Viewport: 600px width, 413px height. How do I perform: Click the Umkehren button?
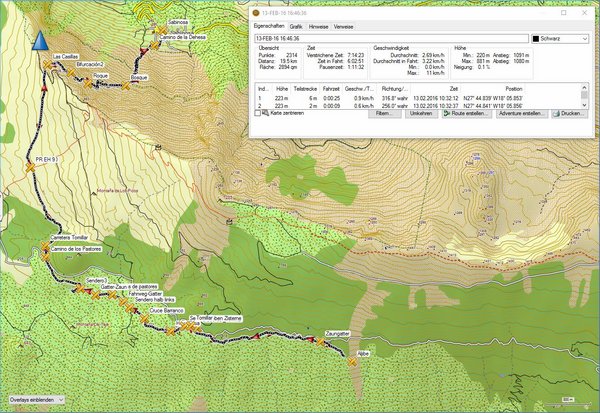421,114
